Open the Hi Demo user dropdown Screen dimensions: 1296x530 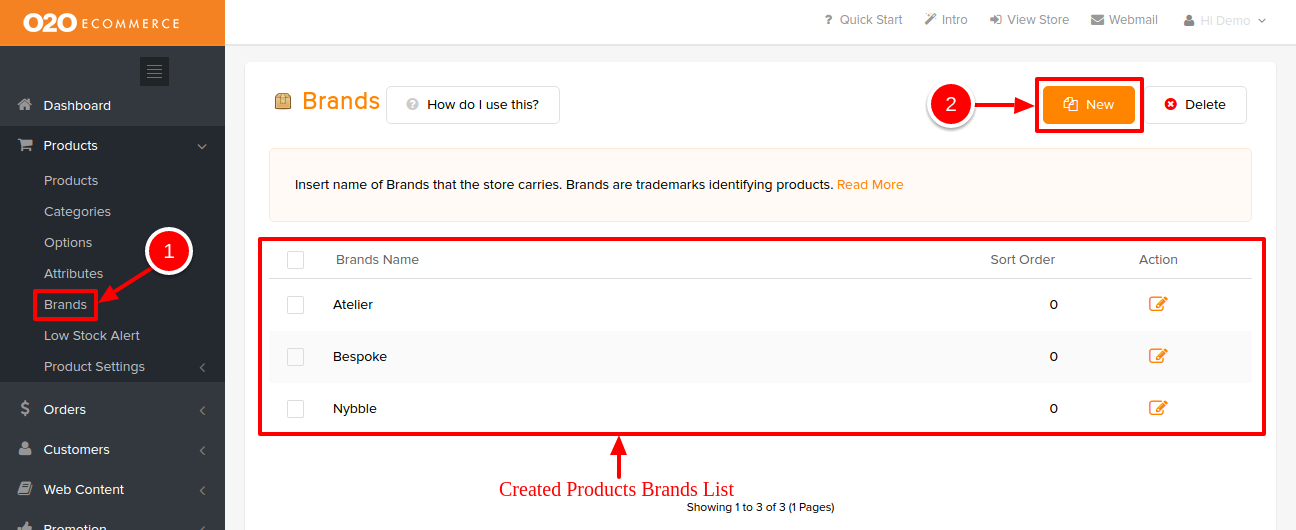[x=1225, y=20]
